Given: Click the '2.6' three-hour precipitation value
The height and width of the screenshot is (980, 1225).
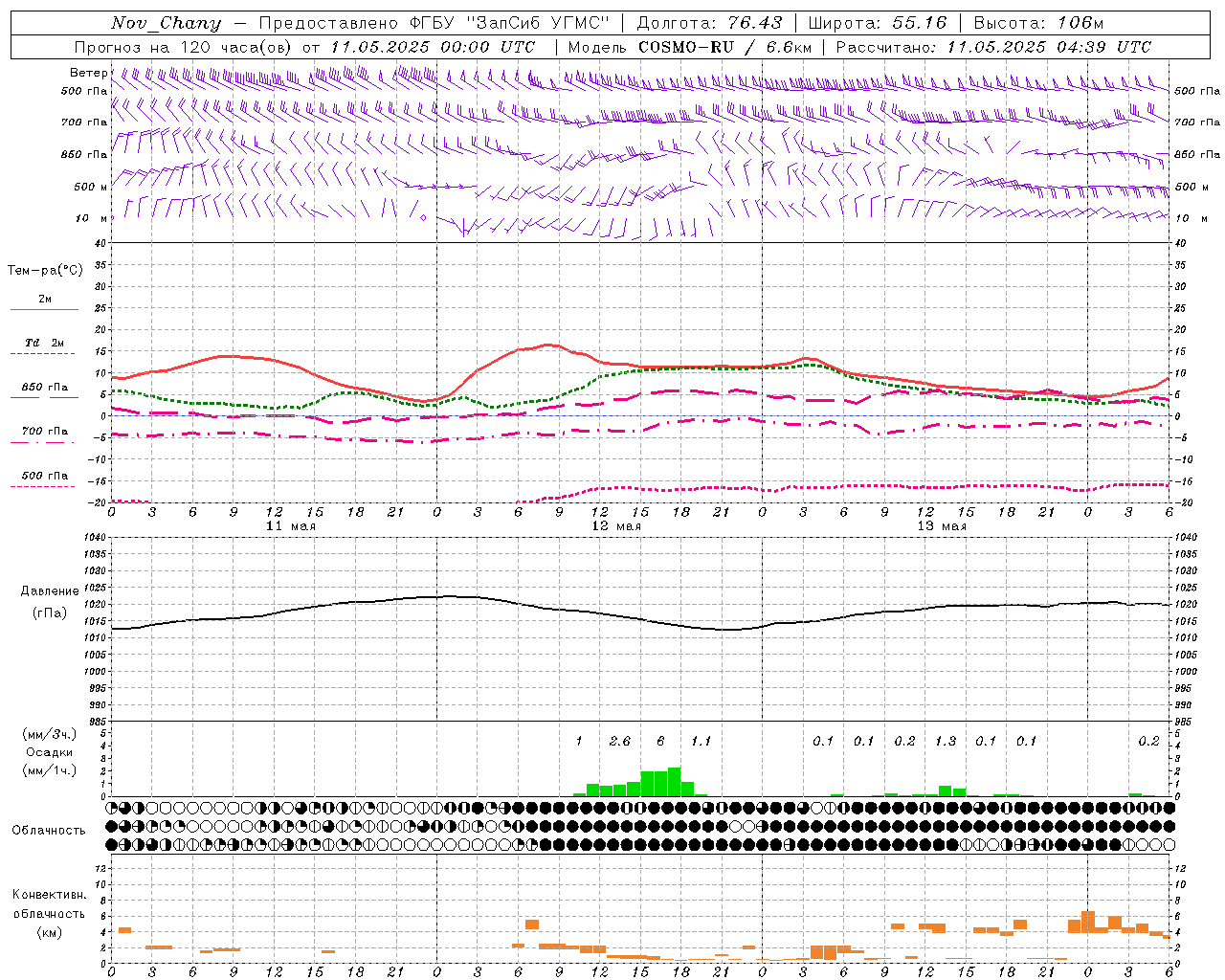Looking at the screenshot, I should [619, 741].
